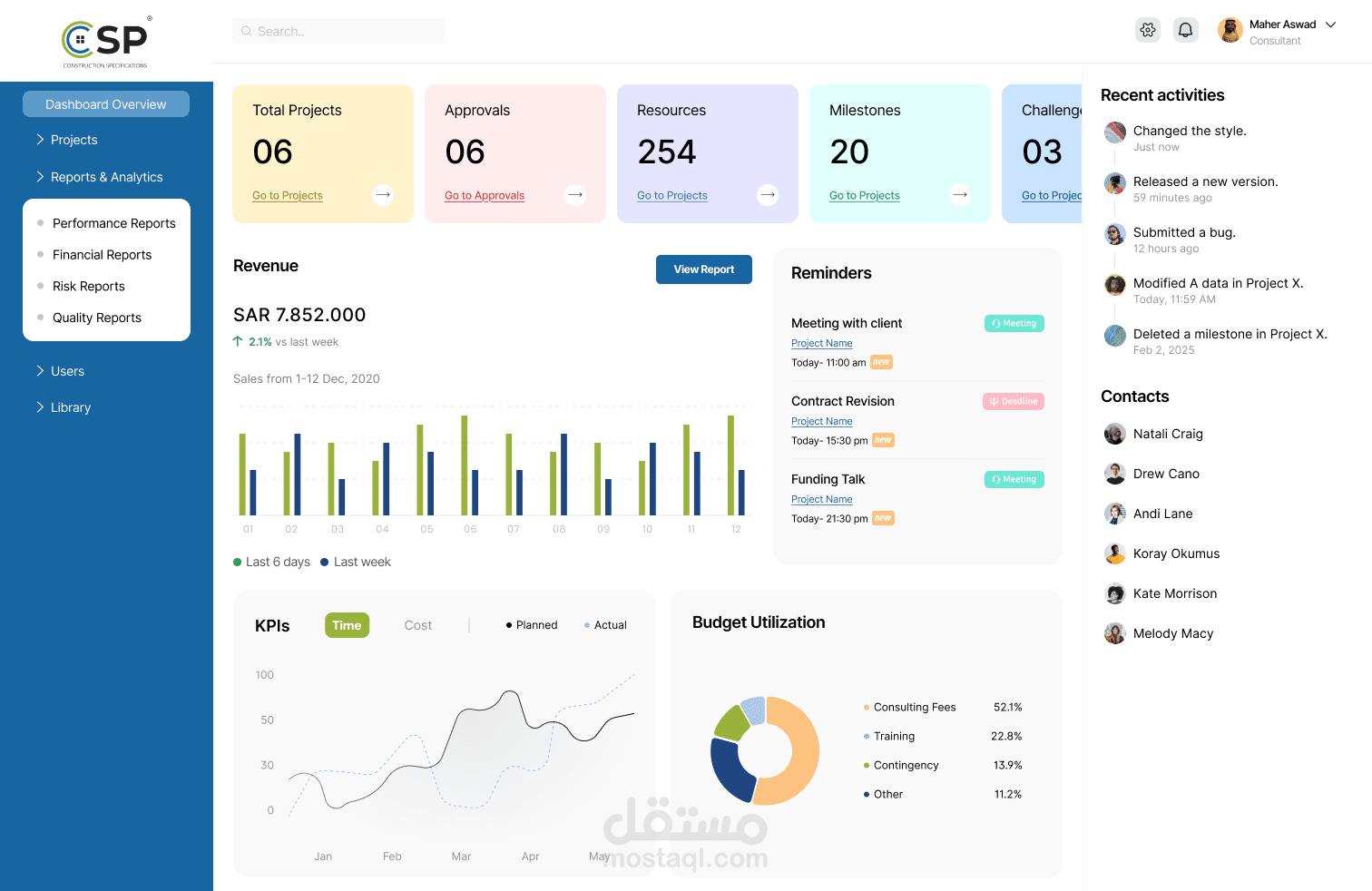Image resolution: width=1372 pixels, height=891 pixels.
Task: Click new badge beside Today- 21:30 pm
Action: [x=883, y=518]
